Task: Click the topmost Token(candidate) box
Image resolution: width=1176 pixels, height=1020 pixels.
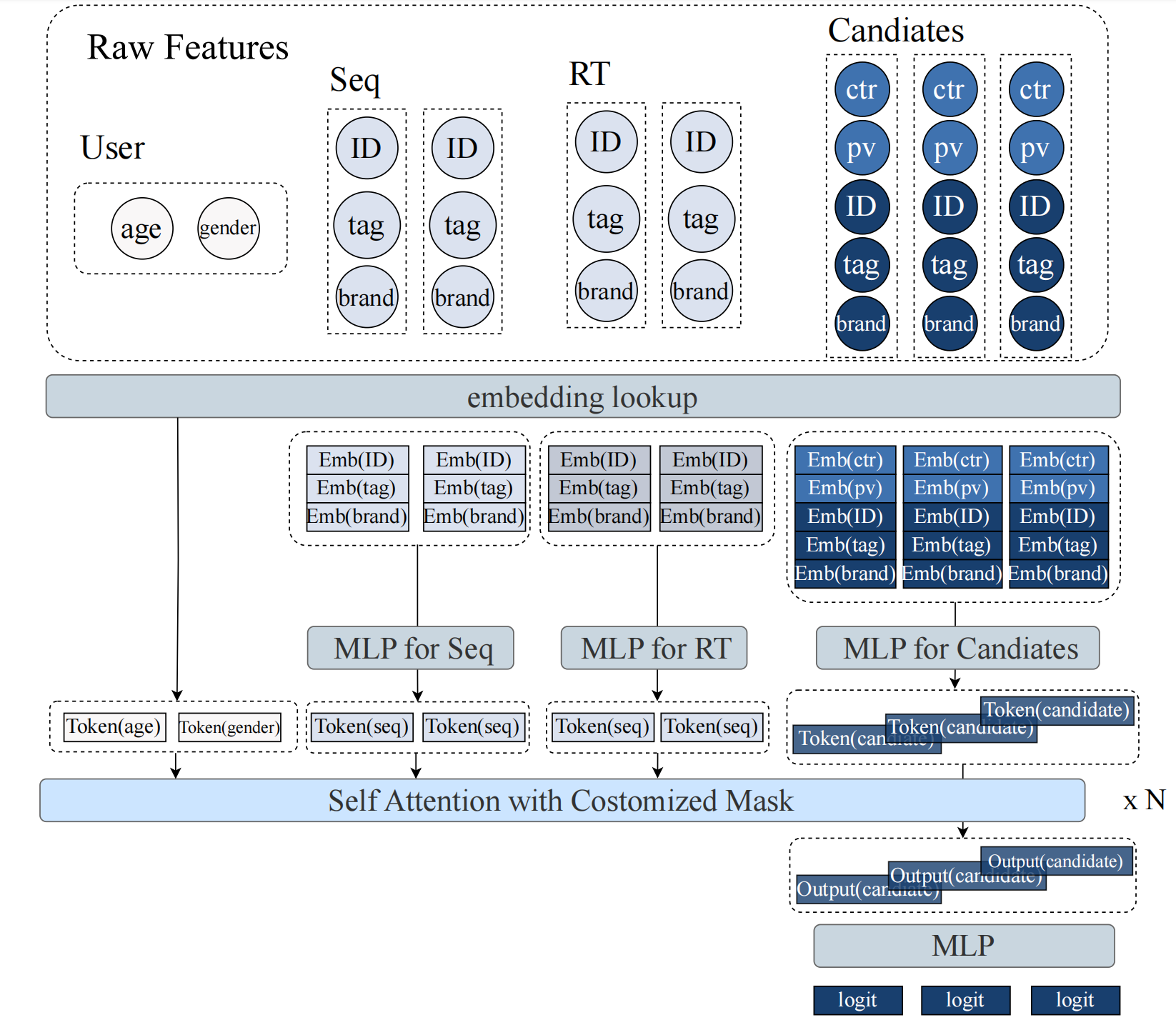Action: pyautogui.click(x=1057, y=710)
